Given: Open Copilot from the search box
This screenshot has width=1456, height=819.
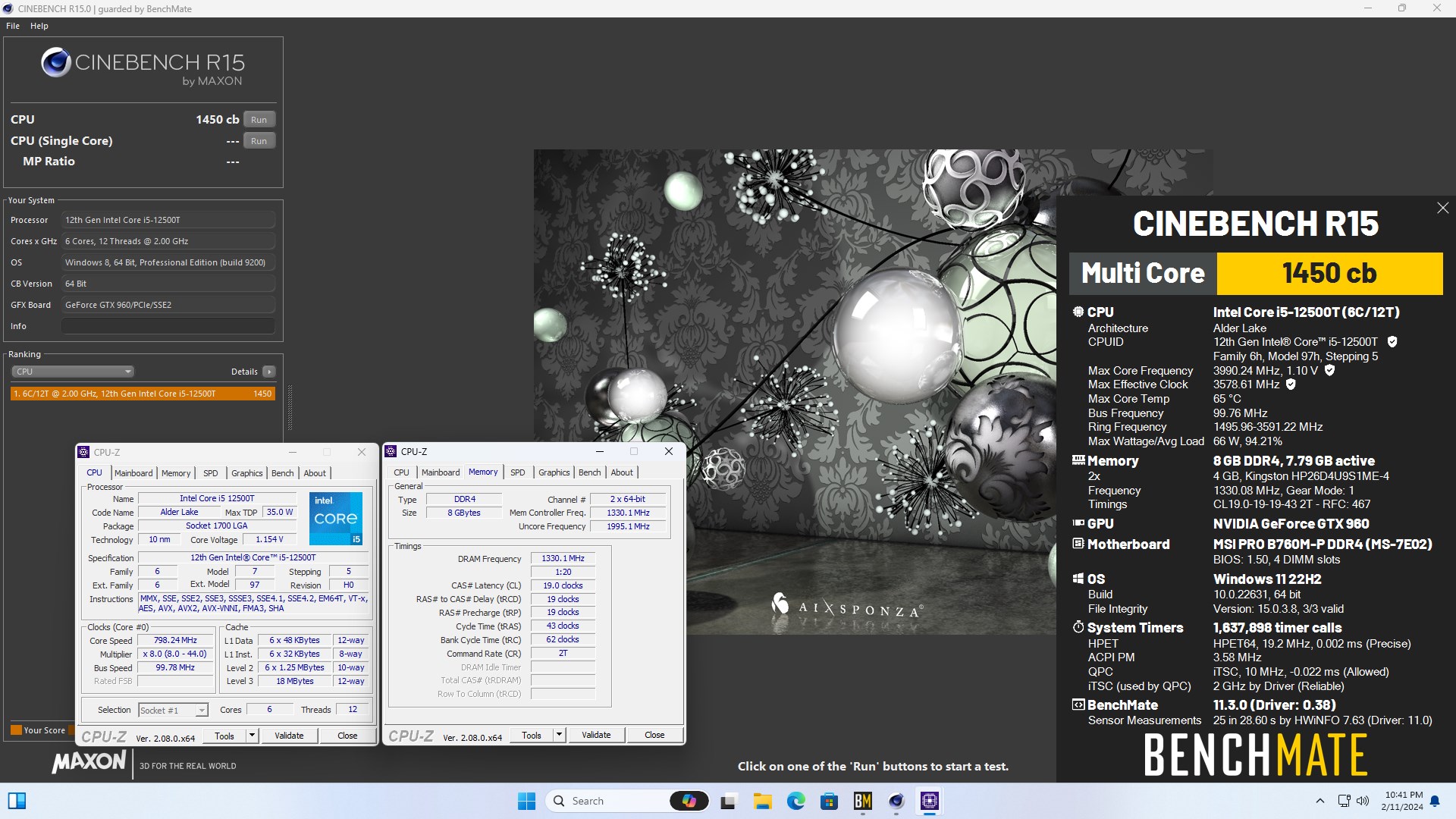Looking at the screenshot, I should pos(689,801).
